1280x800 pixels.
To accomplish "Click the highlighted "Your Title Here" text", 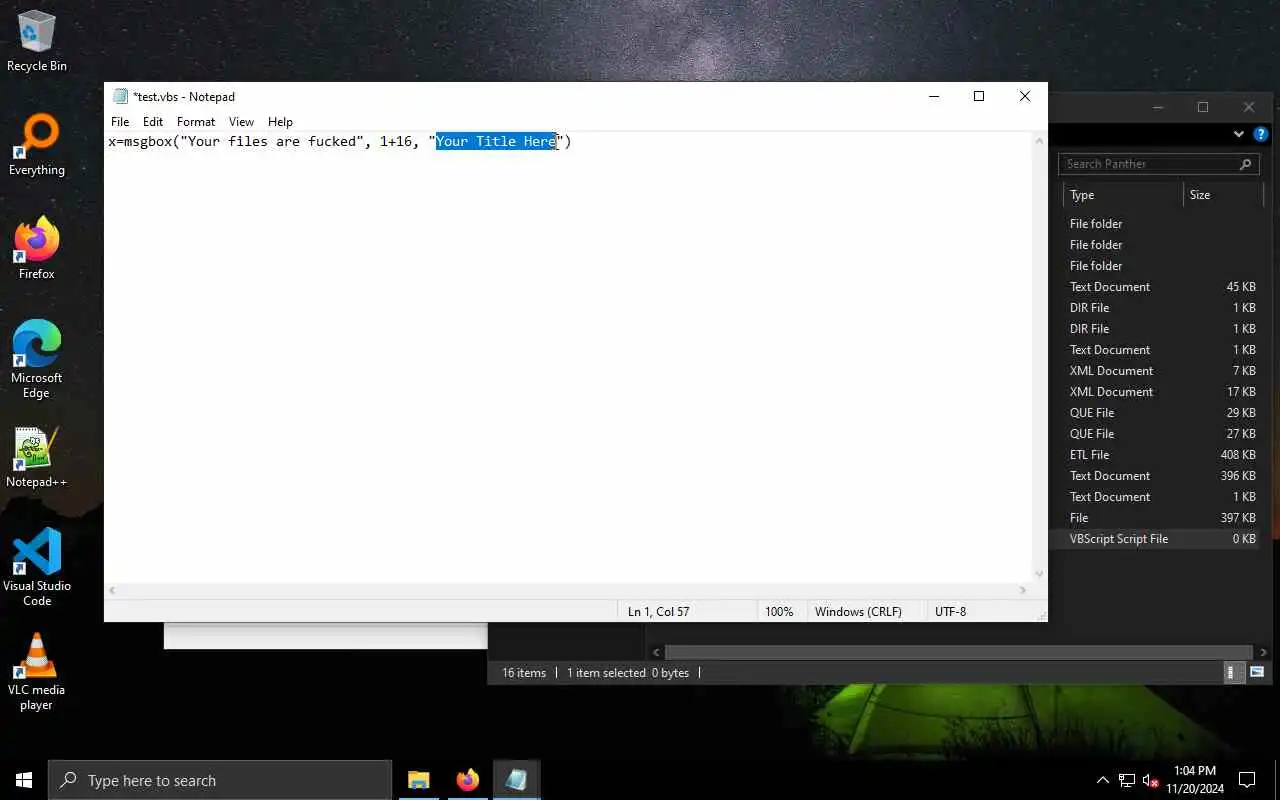I will click(496, 141).
